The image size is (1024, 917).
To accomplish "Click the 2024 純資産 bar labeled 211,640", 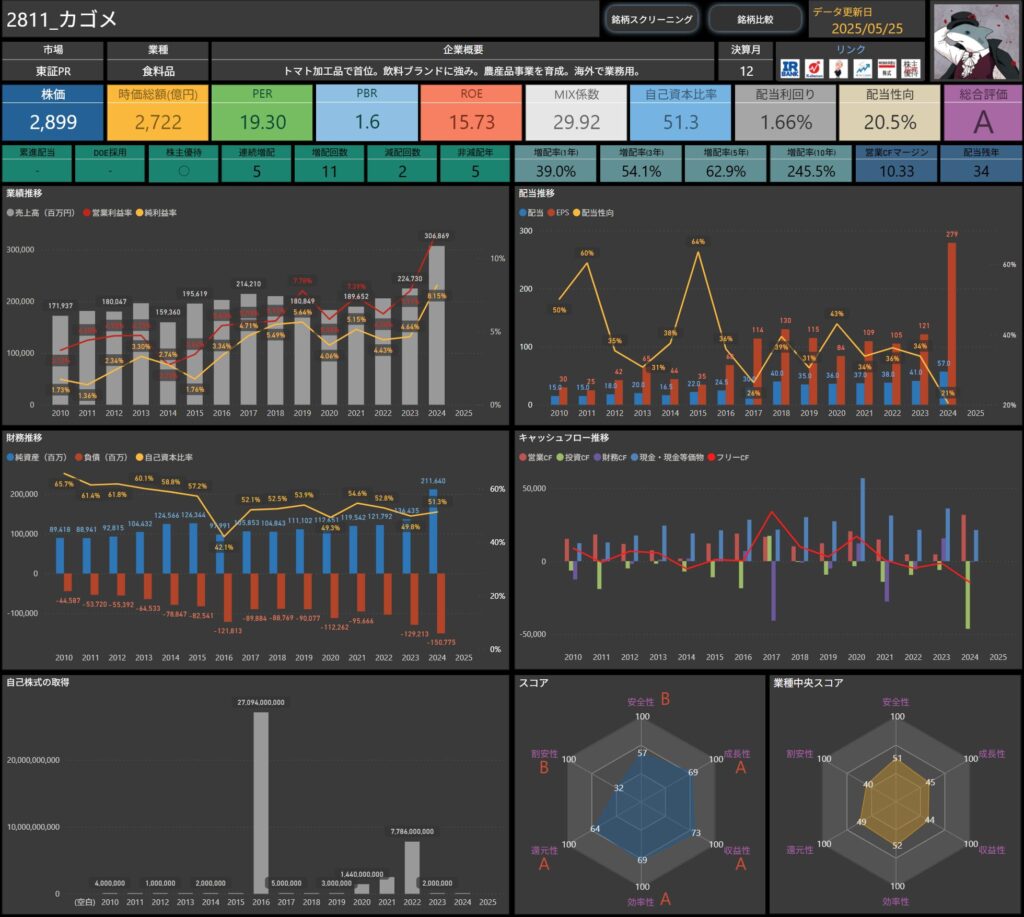I will tap(433, 531).
